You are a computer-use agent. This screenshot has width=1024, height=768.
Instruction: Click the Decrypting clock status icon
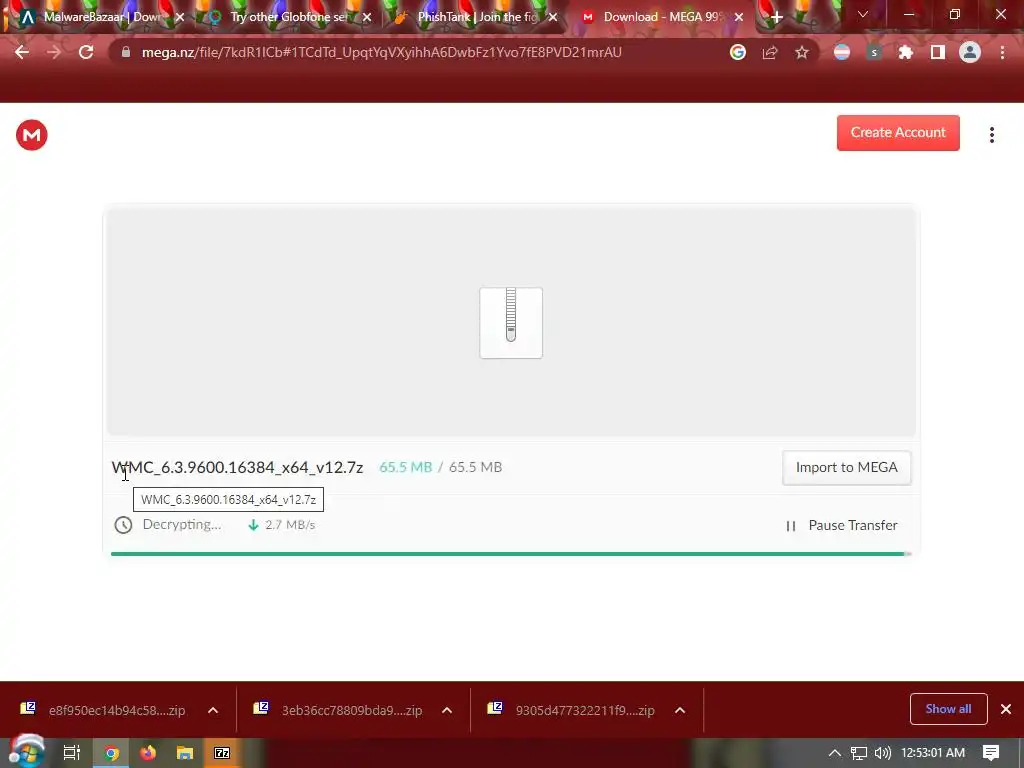(x=123, y=525)
